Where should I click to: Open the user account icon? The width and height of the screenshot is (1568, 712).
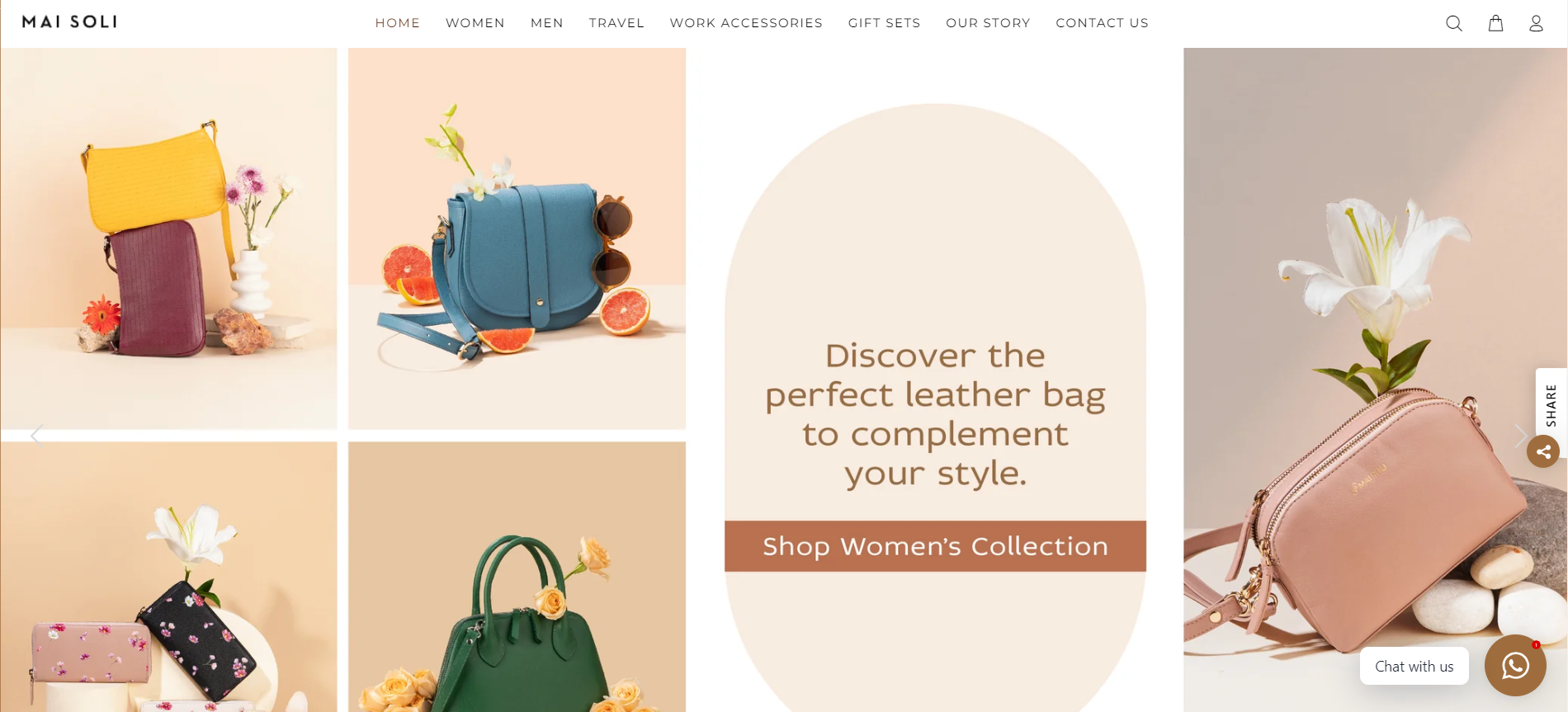pos(1536,23)
